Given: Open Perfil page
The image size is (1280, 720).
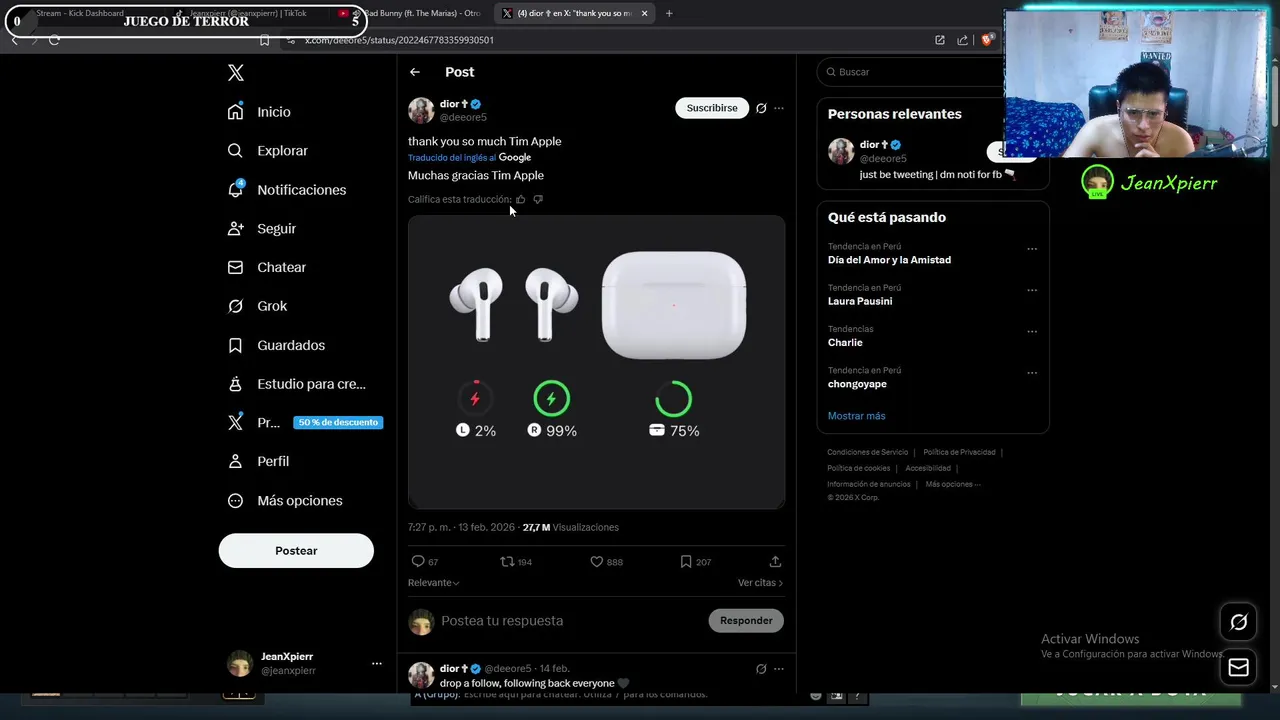Looking at the screenshot, I should (x=258, y=462).
